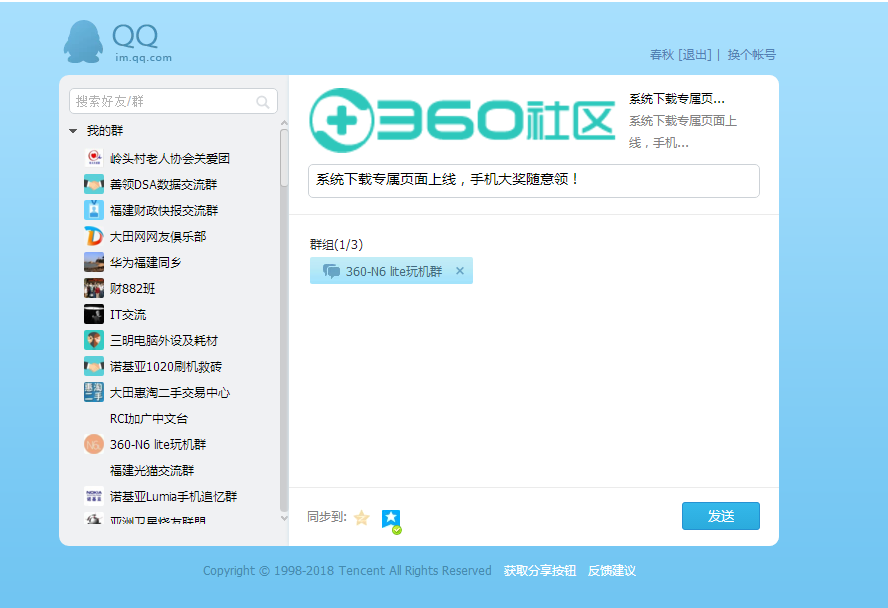Click the grey share summary text 系统下载专属页面上线，手机...
The image size is (888, 608).
pyautogui.click(x=683, y=132)
